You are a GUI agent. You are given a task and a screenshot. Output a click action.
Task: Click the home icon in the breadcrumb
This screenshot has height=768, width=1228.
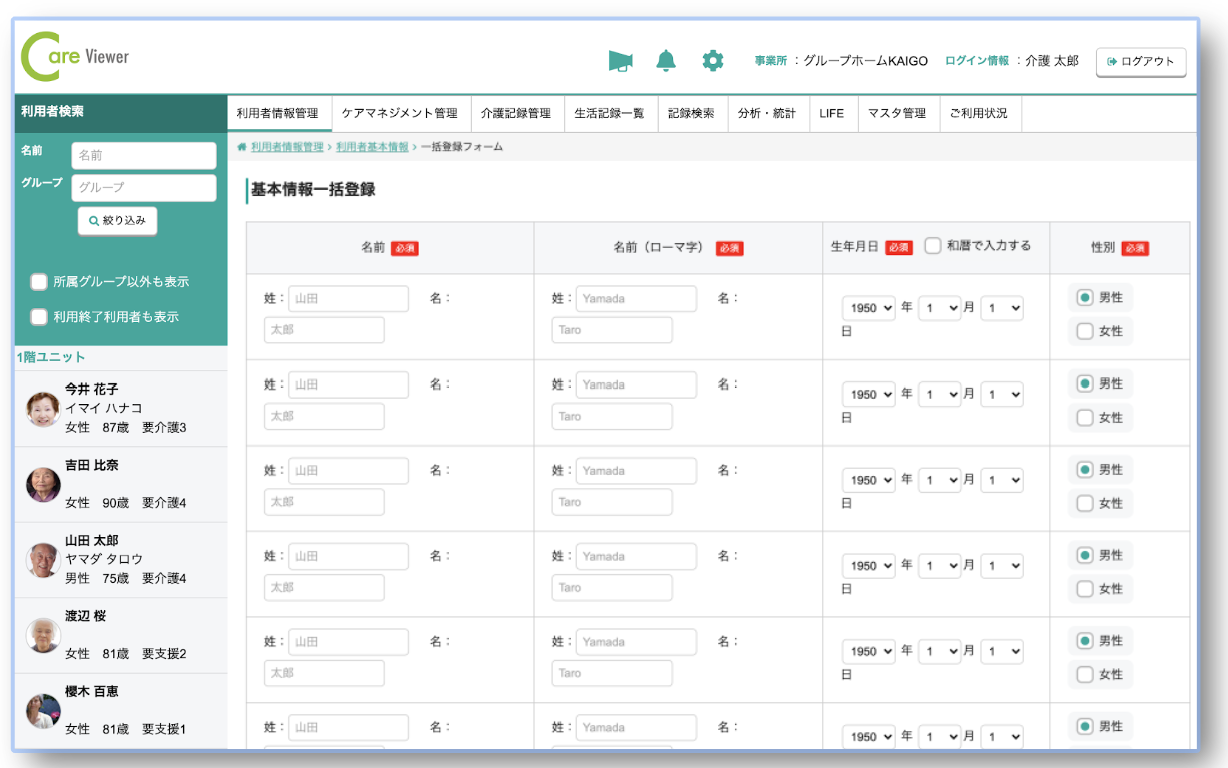[x=242, y=147]
